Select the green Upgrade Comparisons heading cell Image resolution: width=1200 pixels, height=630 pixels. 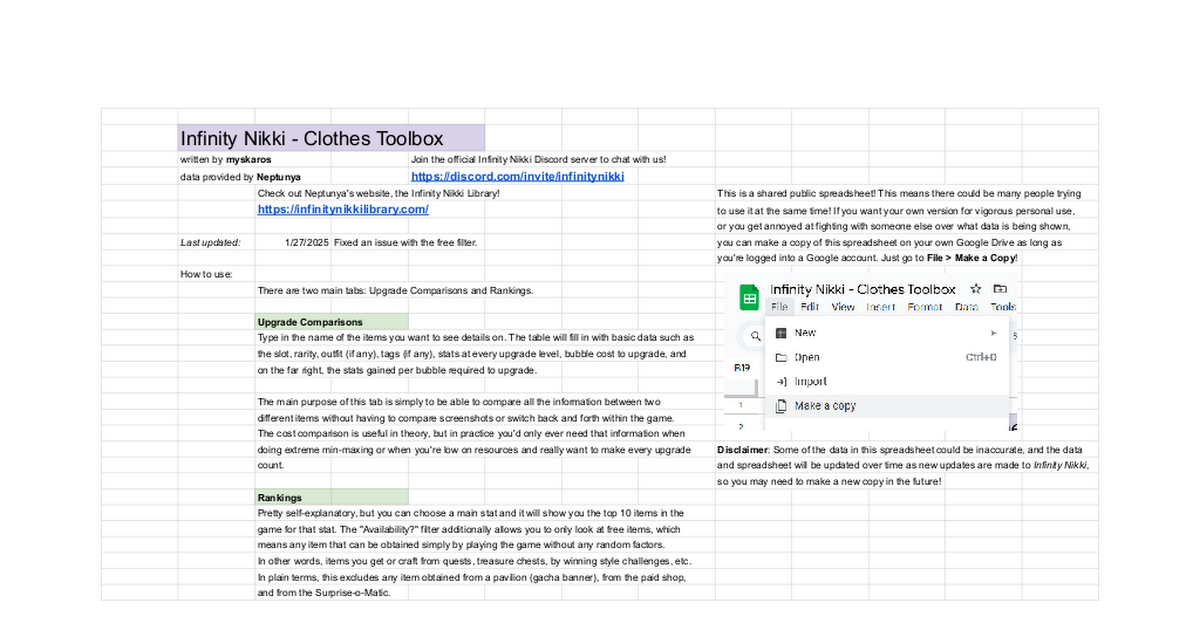332,322
